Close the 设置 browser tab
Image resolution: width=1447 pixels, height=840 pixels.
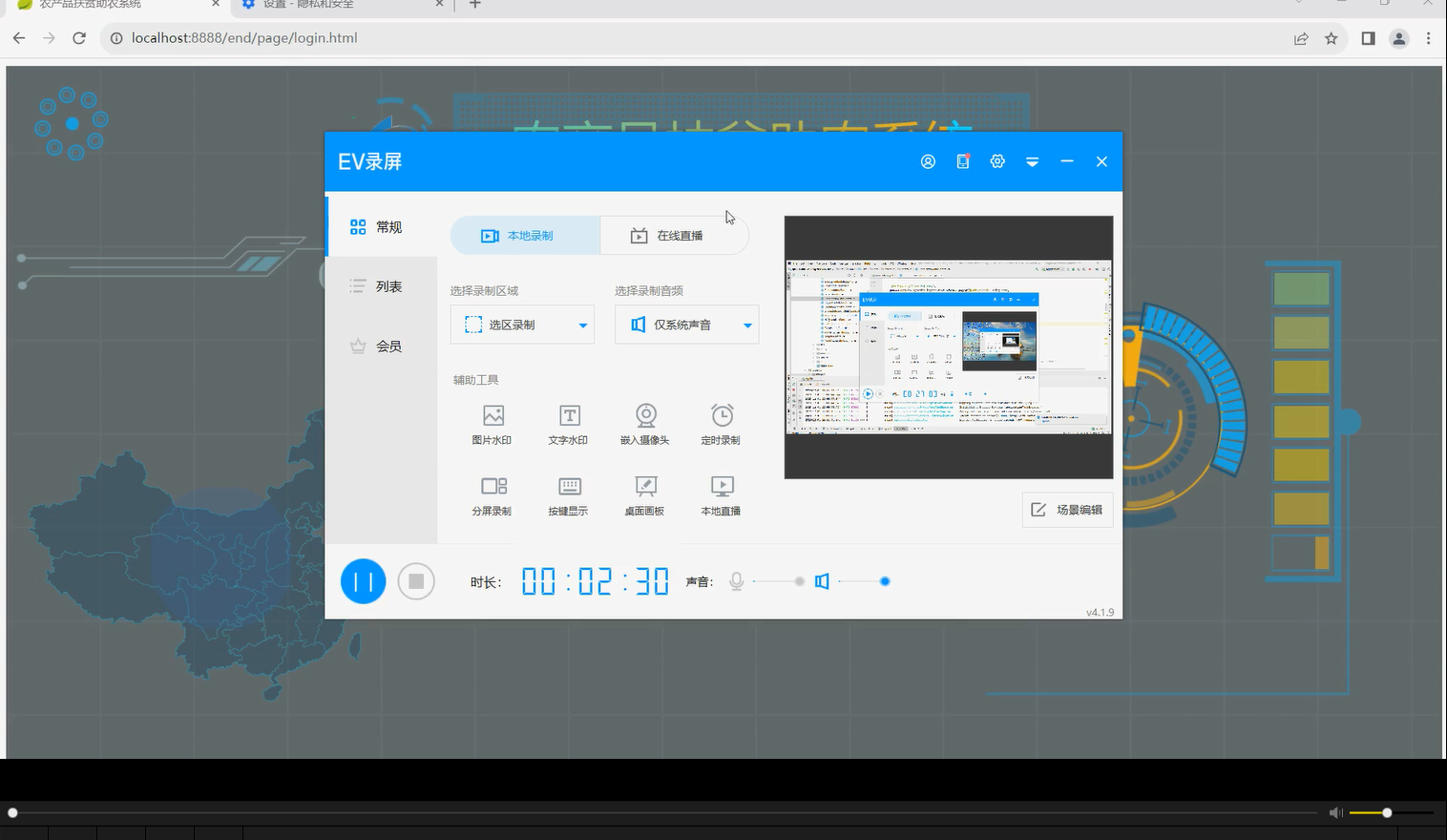pyautogui.click(x=440, y=5)
